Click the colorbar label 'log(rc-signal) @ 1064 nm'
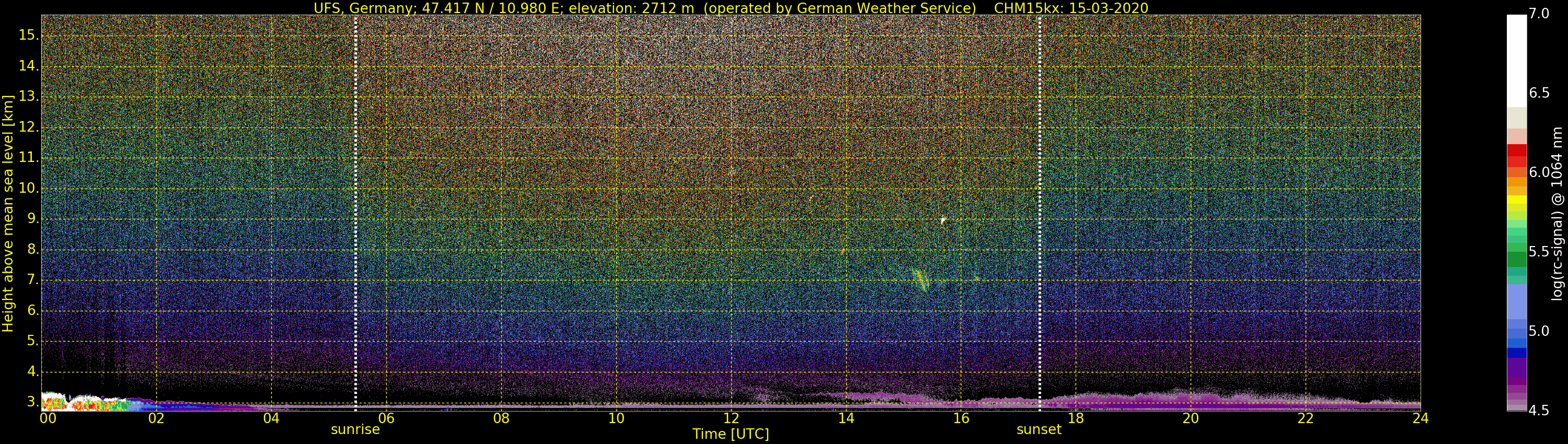This screenshot has width=1568, height=444. point(1557,213)
